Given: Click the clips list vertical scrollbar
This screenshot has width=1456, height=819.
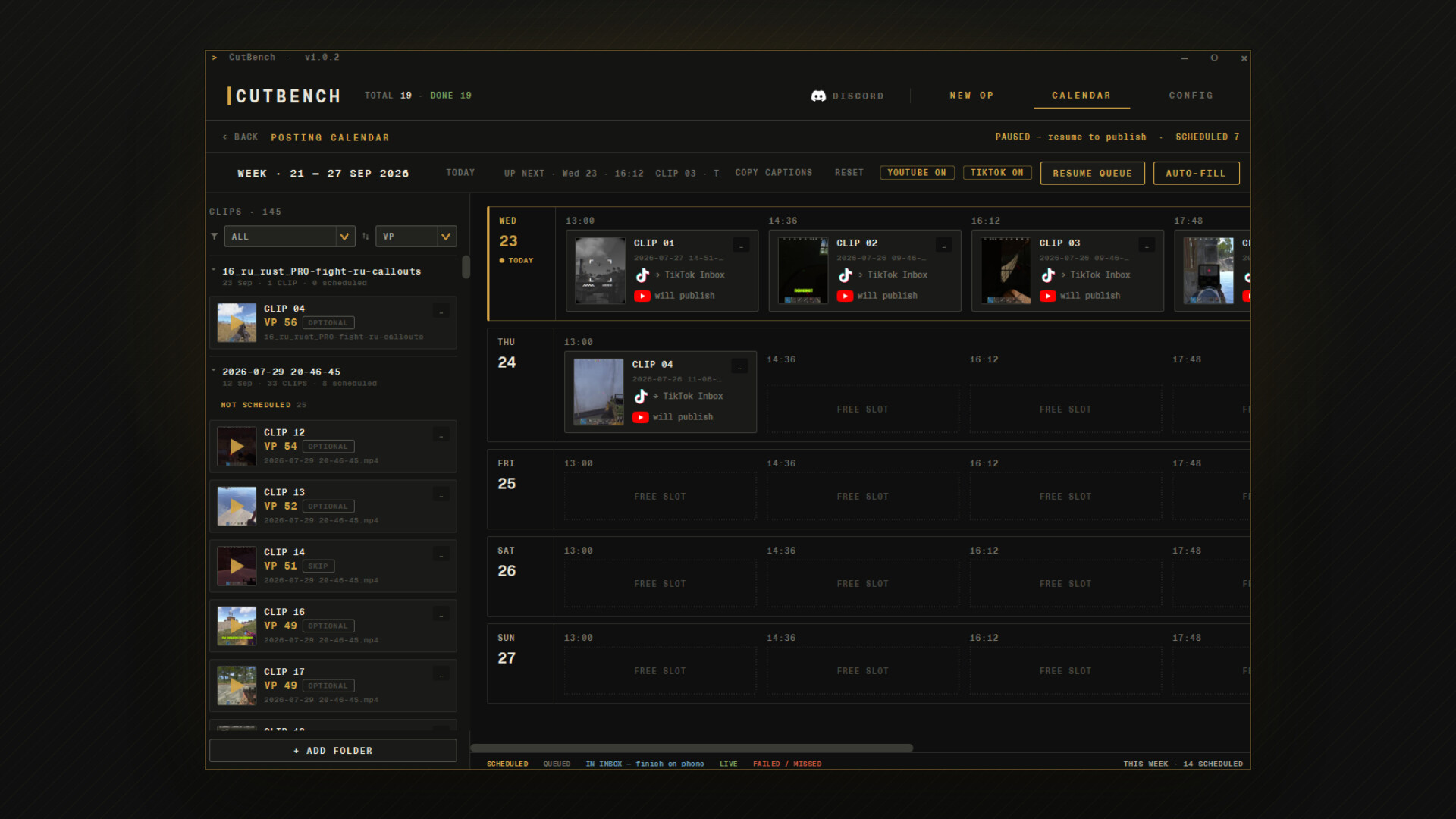Looking at the screenshot, I should tap(466, 267).
